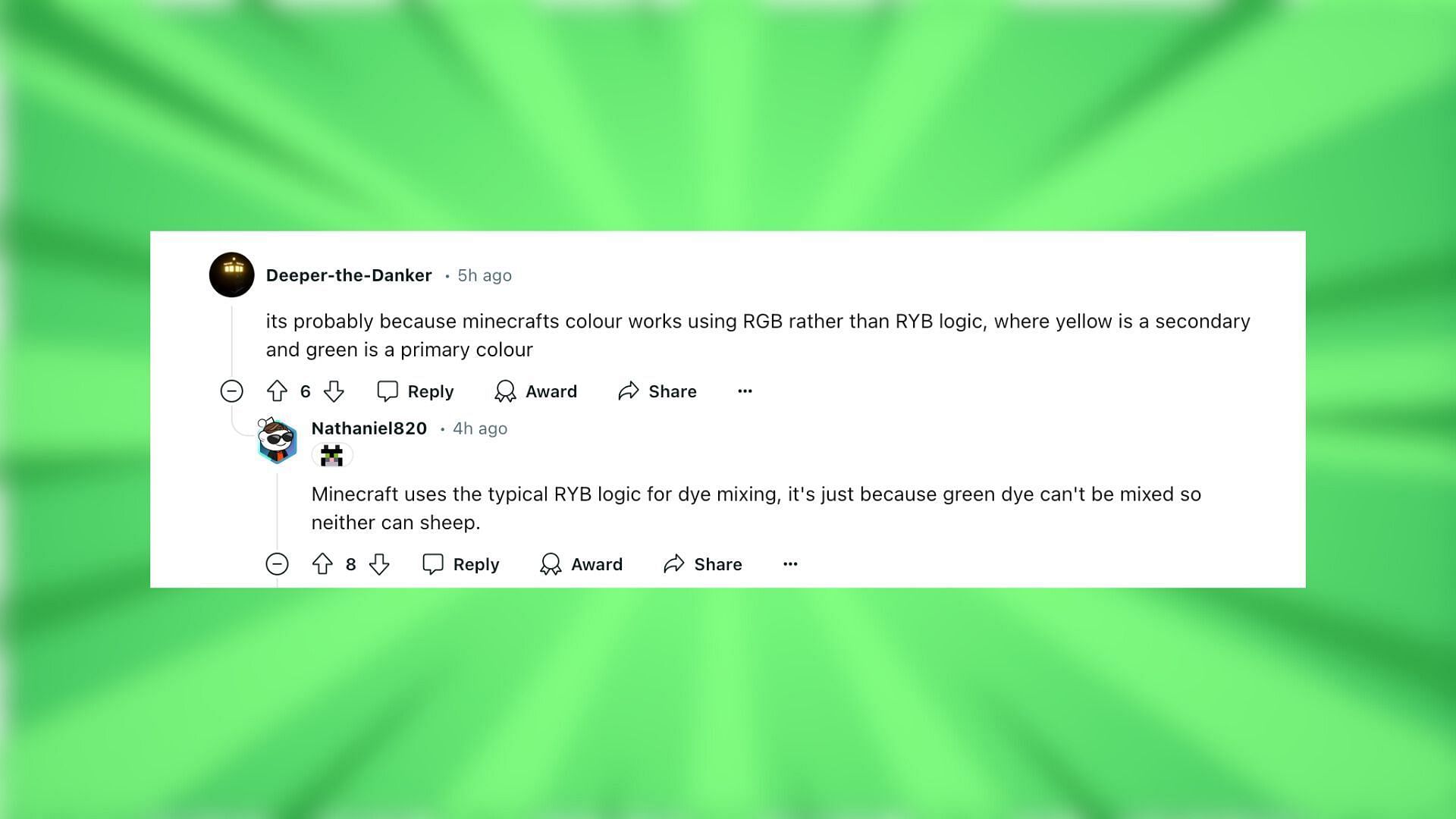Viewport: 1456px width, 819px height.
Task: Click the downvote arrow on Deeper-the-Danker comment
Action: click(332, 390)
